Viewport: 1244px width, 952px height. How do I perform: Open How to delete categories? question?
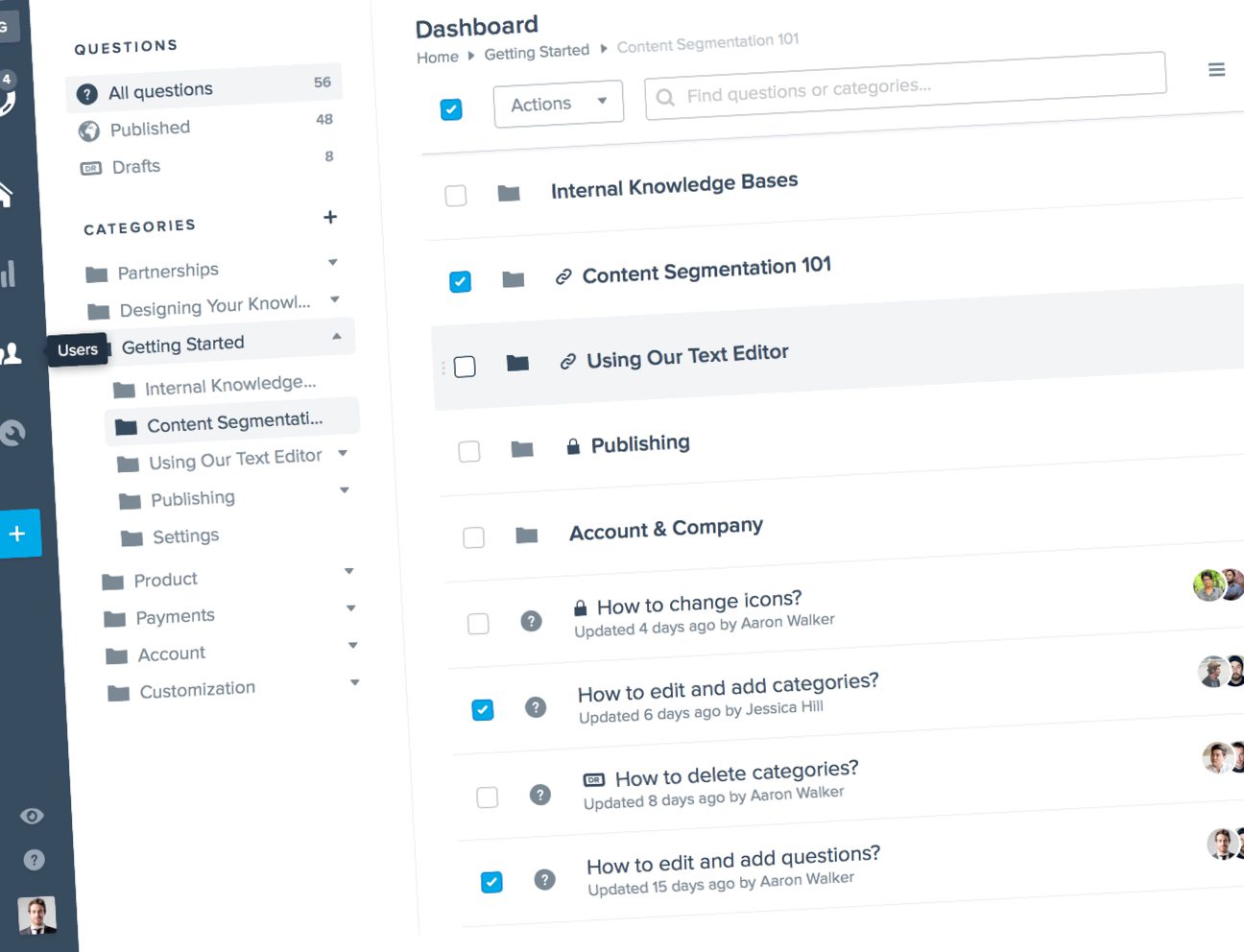[736, 773]
